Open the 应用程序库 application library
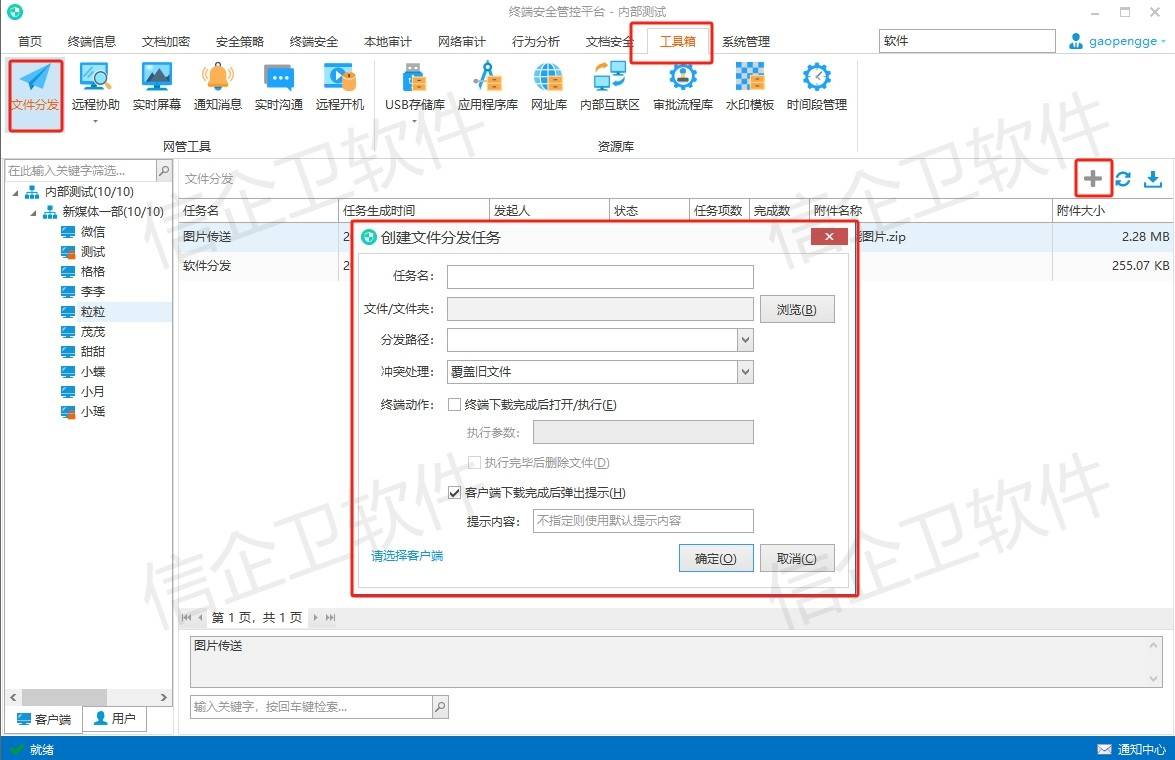Viewport: 1175px width, 760px height. click(x=487, y=86)
